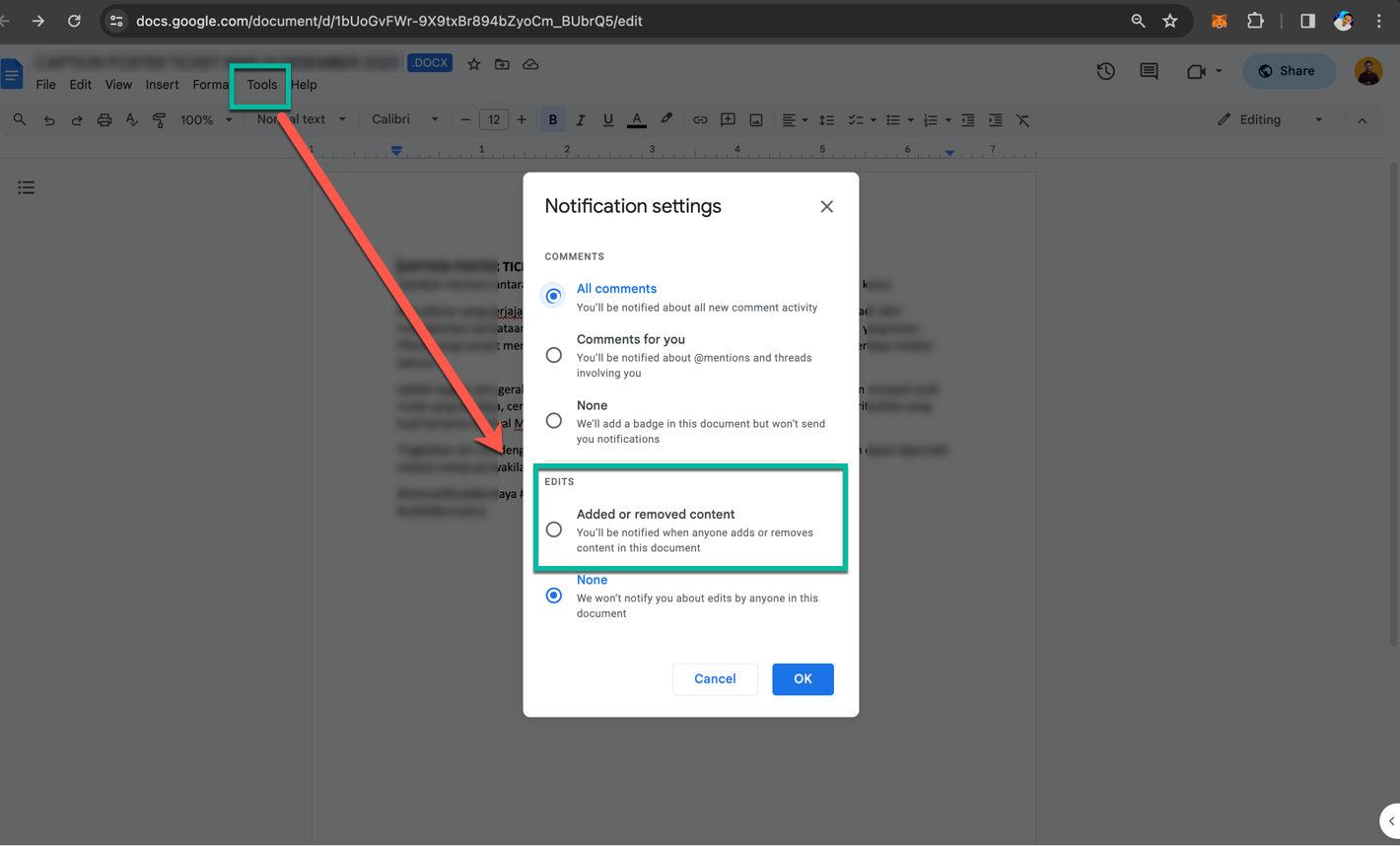
Task: Insert a link using the link icon
Action: [700, 119]
